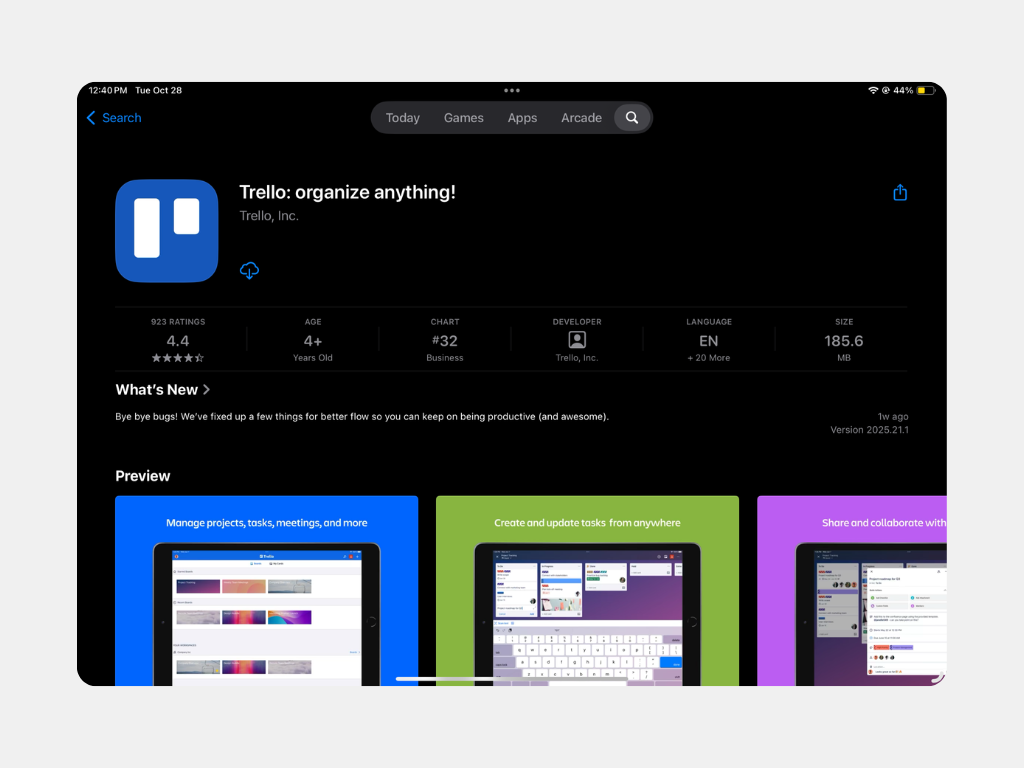Screen dimensions: 1024x768
Task: Go back to Search results
Action: (121, 118)
